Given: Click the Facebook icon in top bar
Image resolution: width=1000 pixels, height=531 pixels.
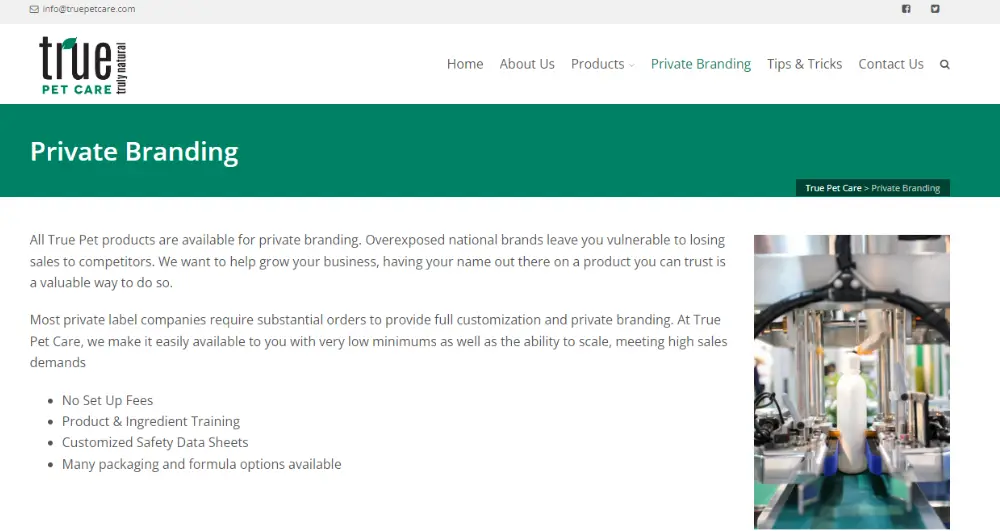Looking at the screenshot, I should click(x=906, y=9).
